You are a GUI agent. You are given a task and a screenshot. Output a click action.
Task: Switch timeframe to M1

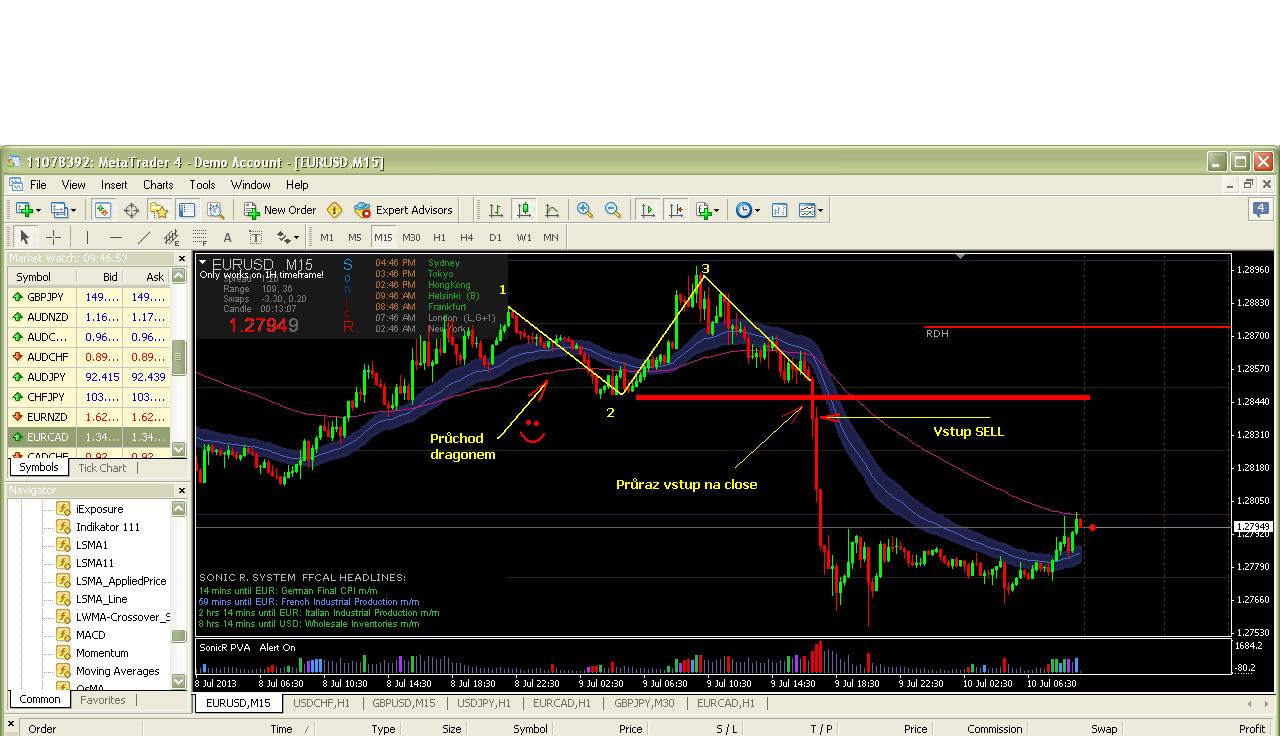(x=327, y=237)
